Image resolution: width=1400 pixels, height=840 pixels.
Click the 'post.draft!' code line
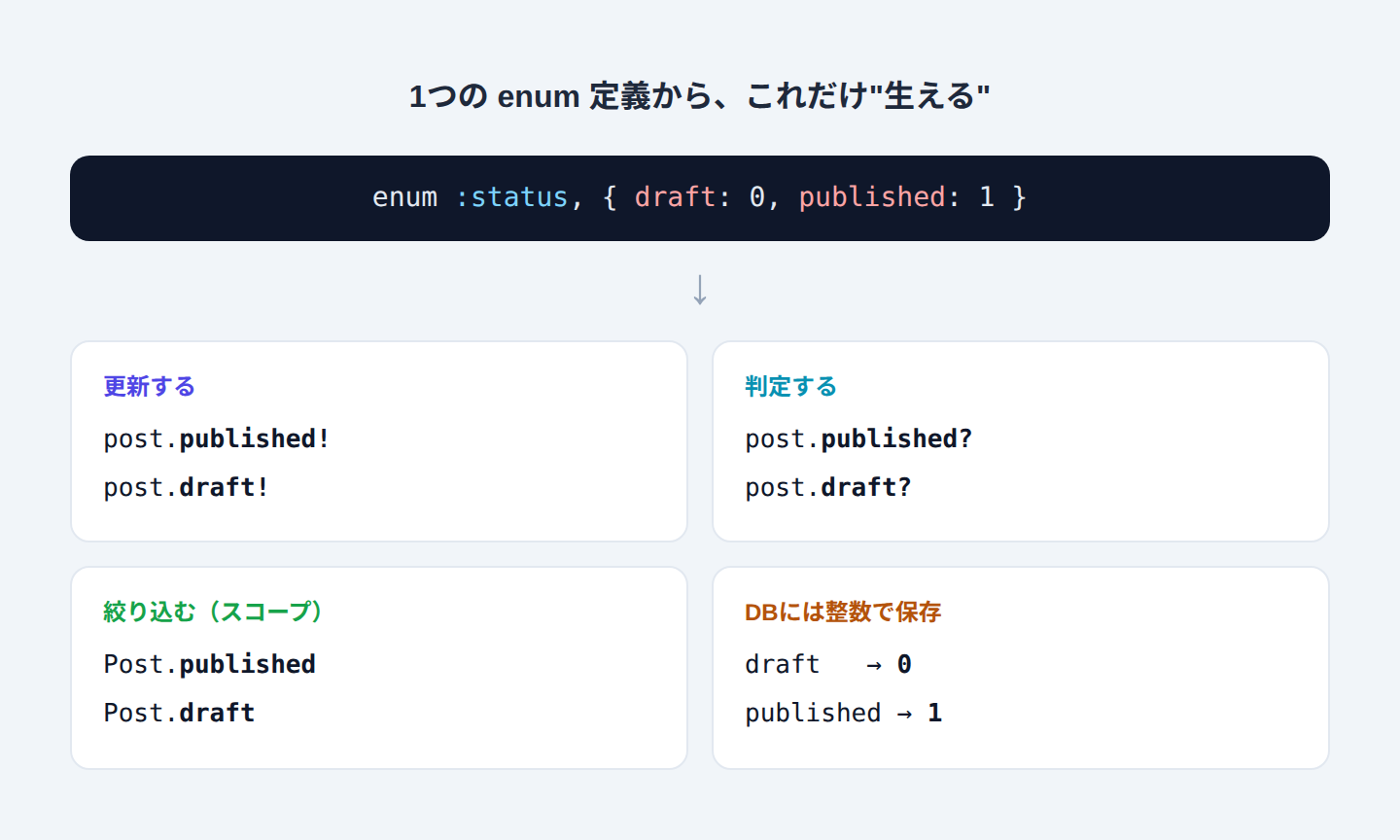(x=186, y=487)
